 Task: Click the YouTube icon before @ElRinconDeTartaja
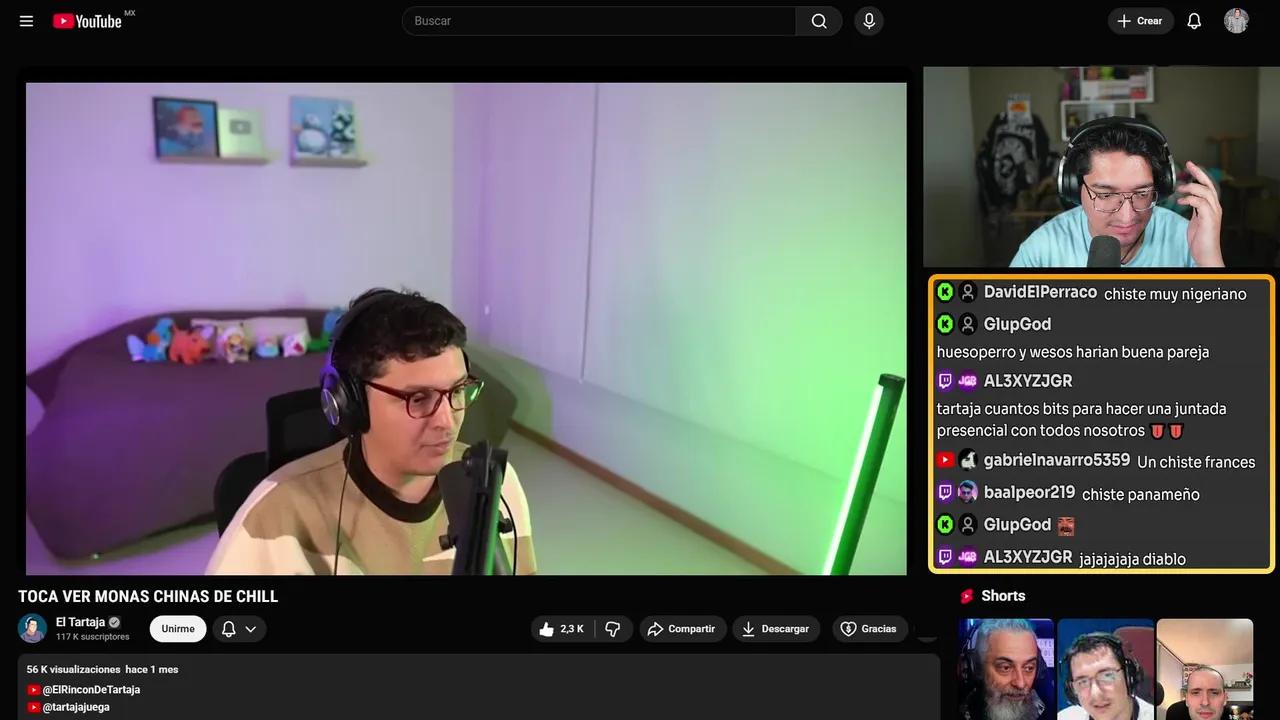pos(34,690)
